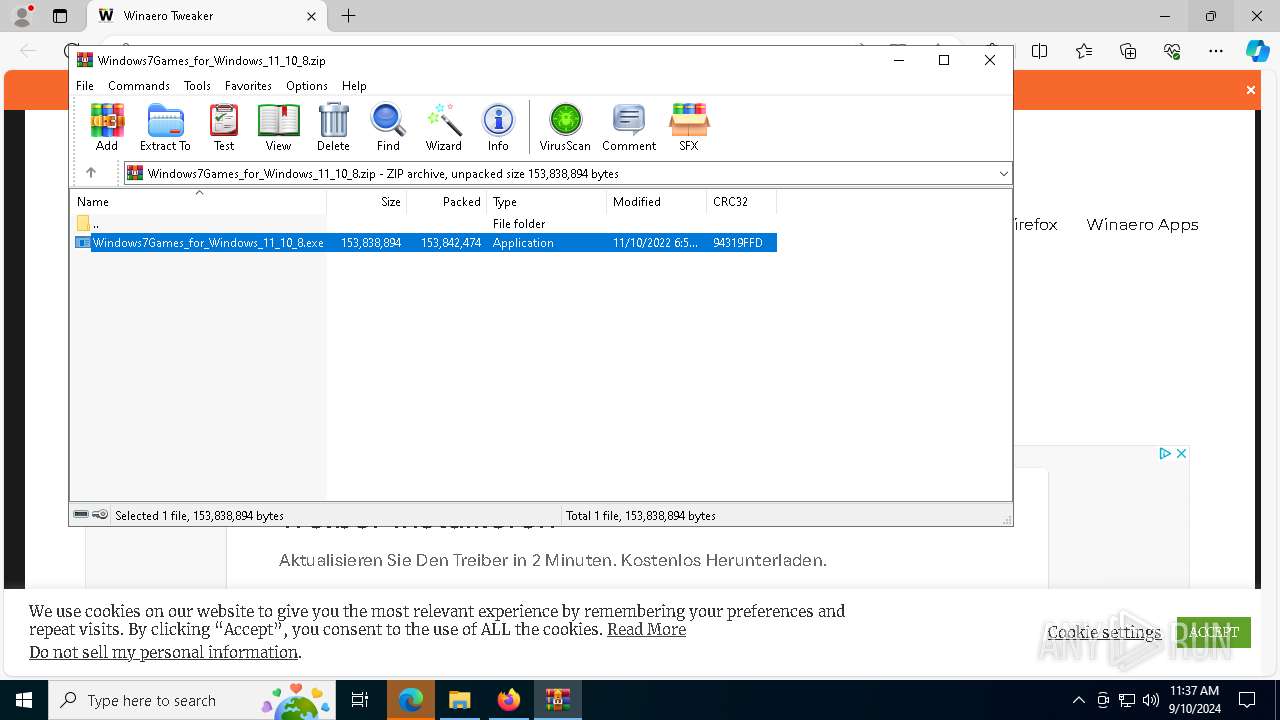The height and width of the screenshot is (720, 1280).
Task: Click 'Selected 1 file' status text
Action: coord(199,516)
